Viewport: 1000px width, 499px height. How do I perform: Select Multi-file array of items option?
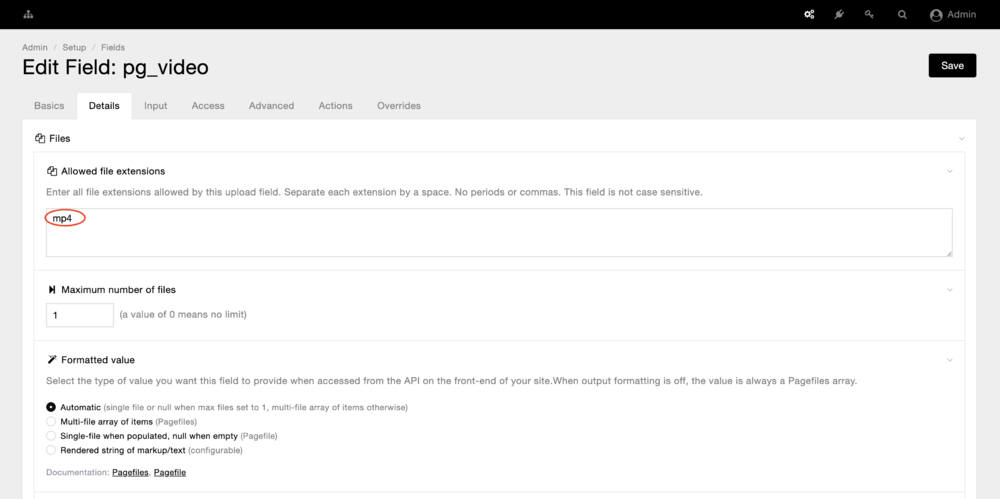click(x=51, y=422)
